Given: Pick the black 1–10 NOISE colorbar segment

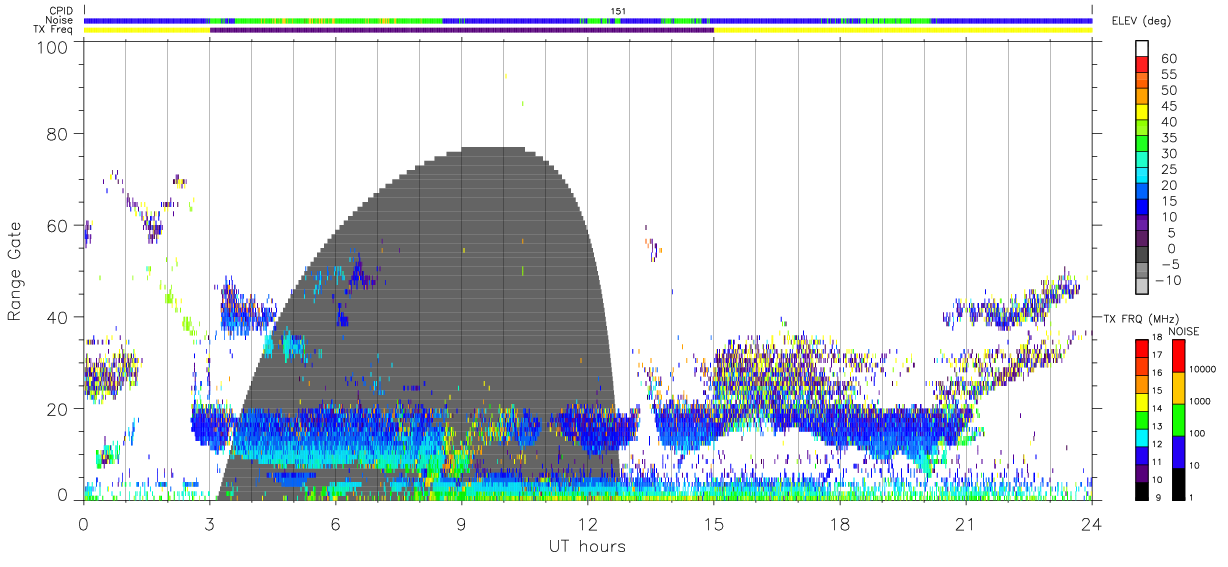Looking at the screenshot, I should tap(1177, 484).
